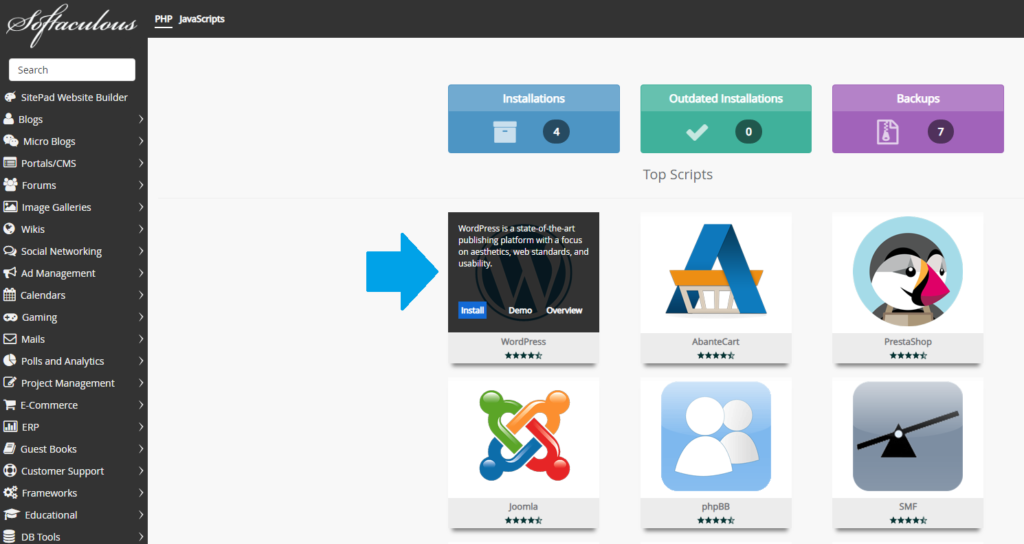This screenshot has height=544, width=1024.
Task: Open the Installations count panel
Action: tap(534, 119)
